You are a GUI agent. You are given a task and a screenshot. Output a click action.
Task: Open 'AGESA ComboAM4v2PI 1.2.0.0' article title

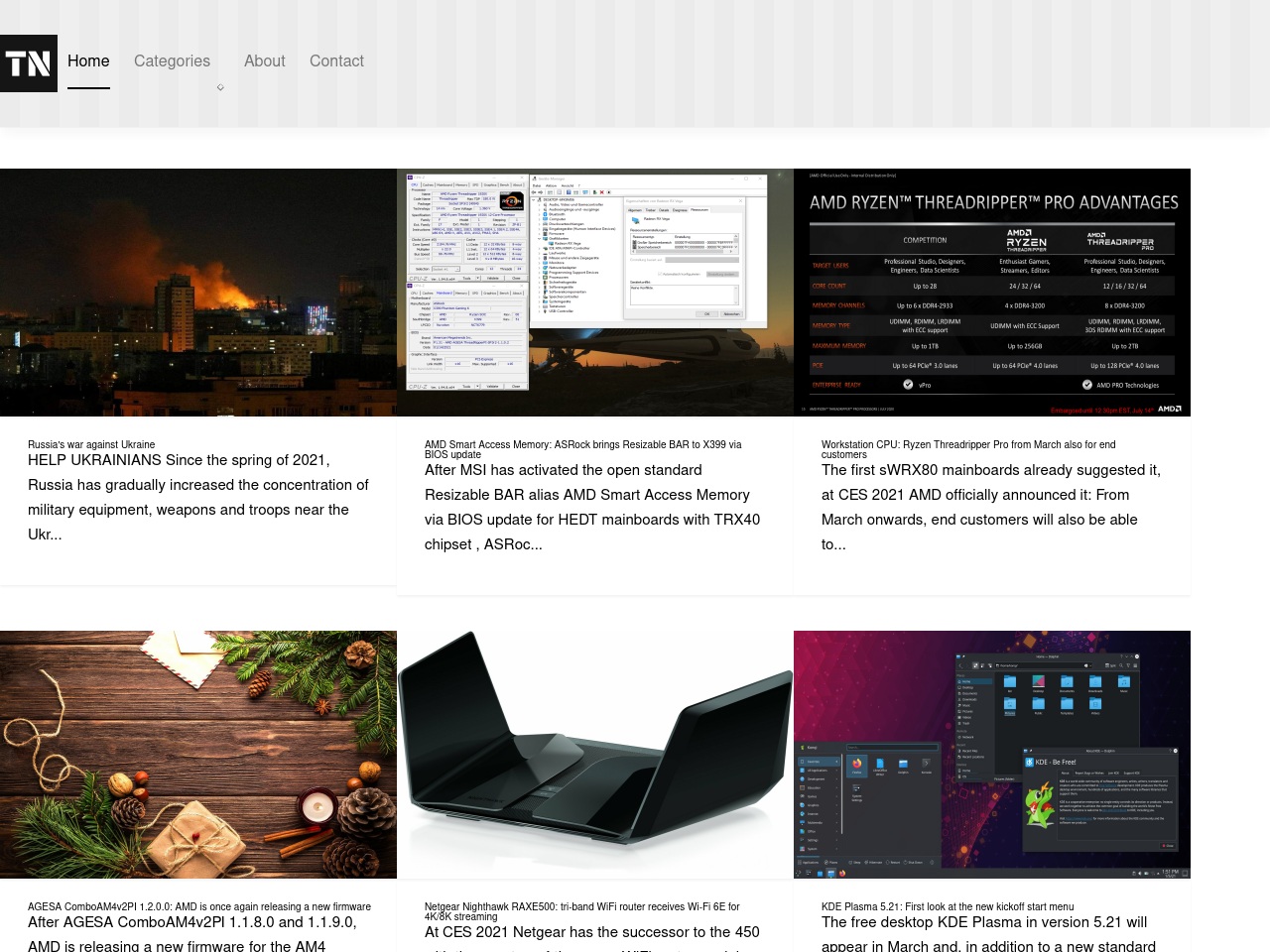point(199,906)
